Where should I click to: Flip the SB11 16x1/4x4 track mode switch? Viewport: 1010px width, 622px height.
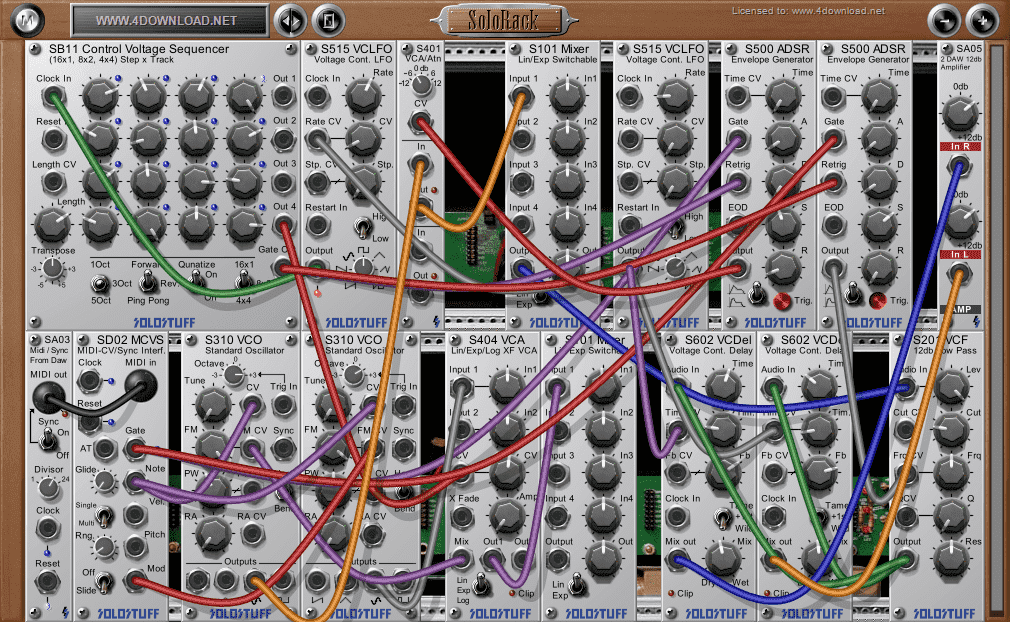pos(243,279)
